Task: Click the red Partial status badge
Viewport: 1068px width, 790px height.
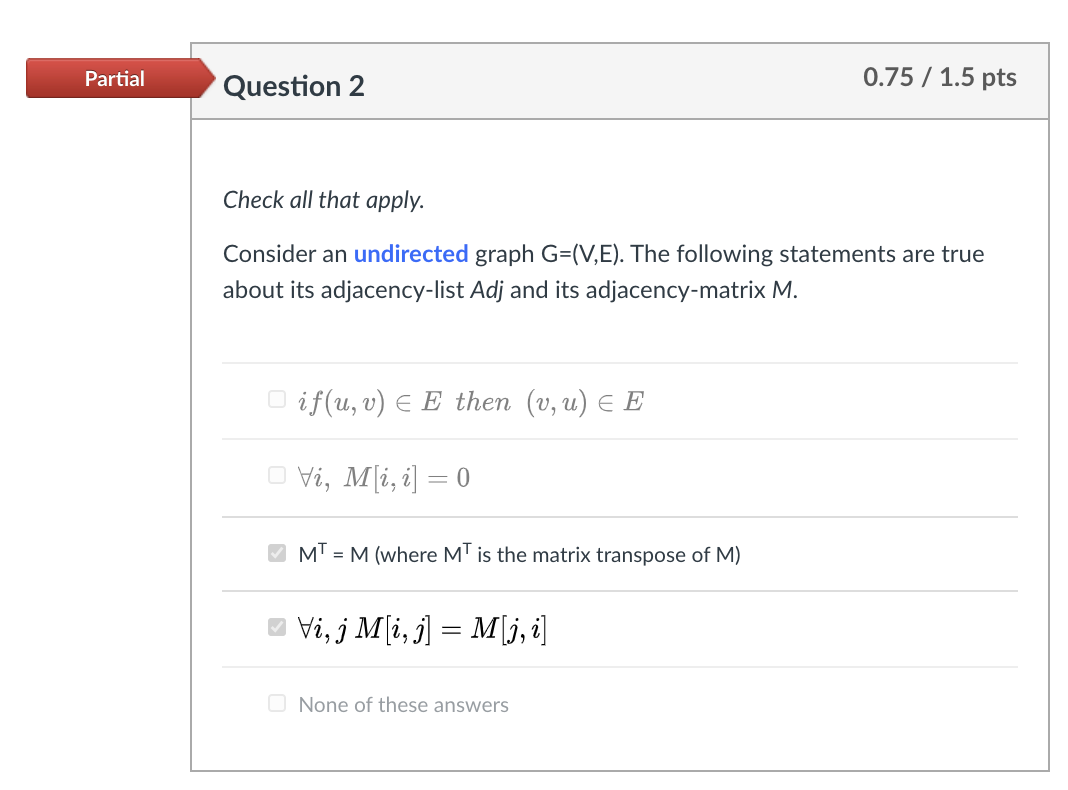Action: pos(114,77)
